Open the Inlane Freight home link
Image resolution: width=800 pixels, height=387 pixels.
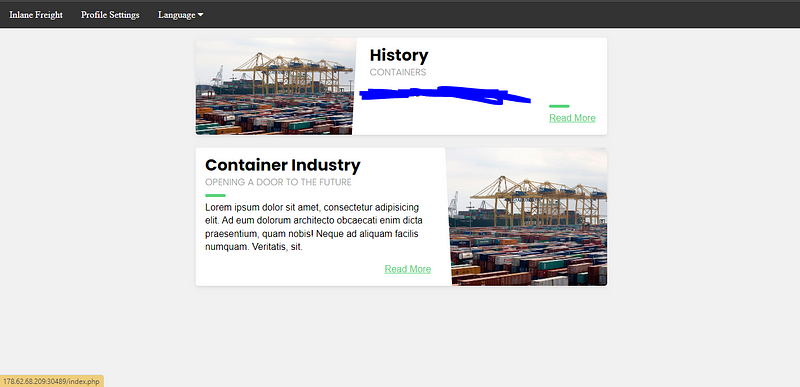(36, 15)
